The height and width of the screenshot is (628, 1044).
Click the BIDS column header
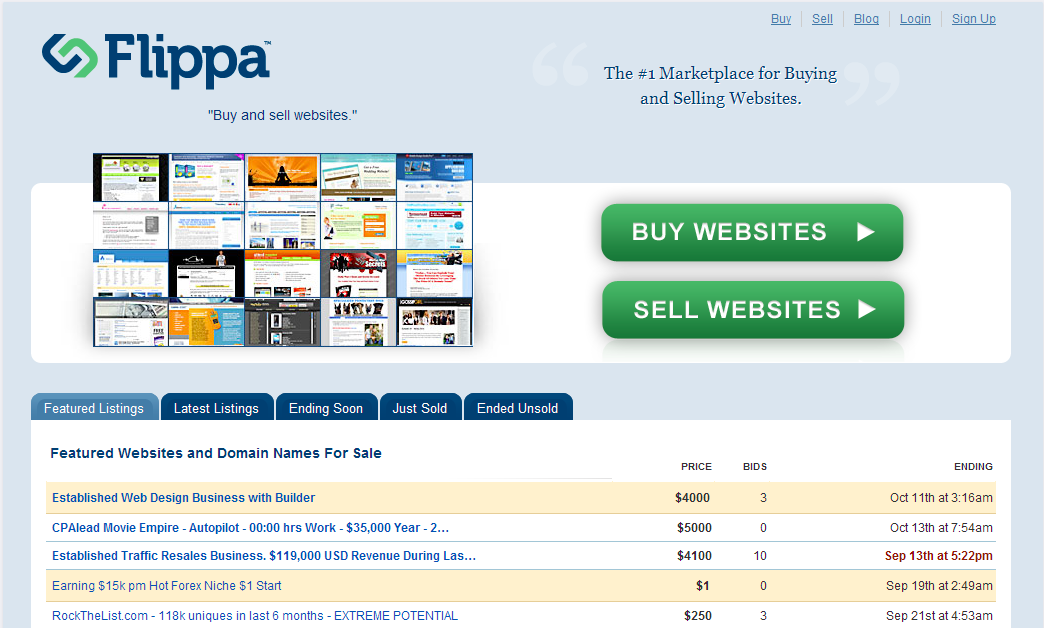pyautogui.click(x=755, y=466)
